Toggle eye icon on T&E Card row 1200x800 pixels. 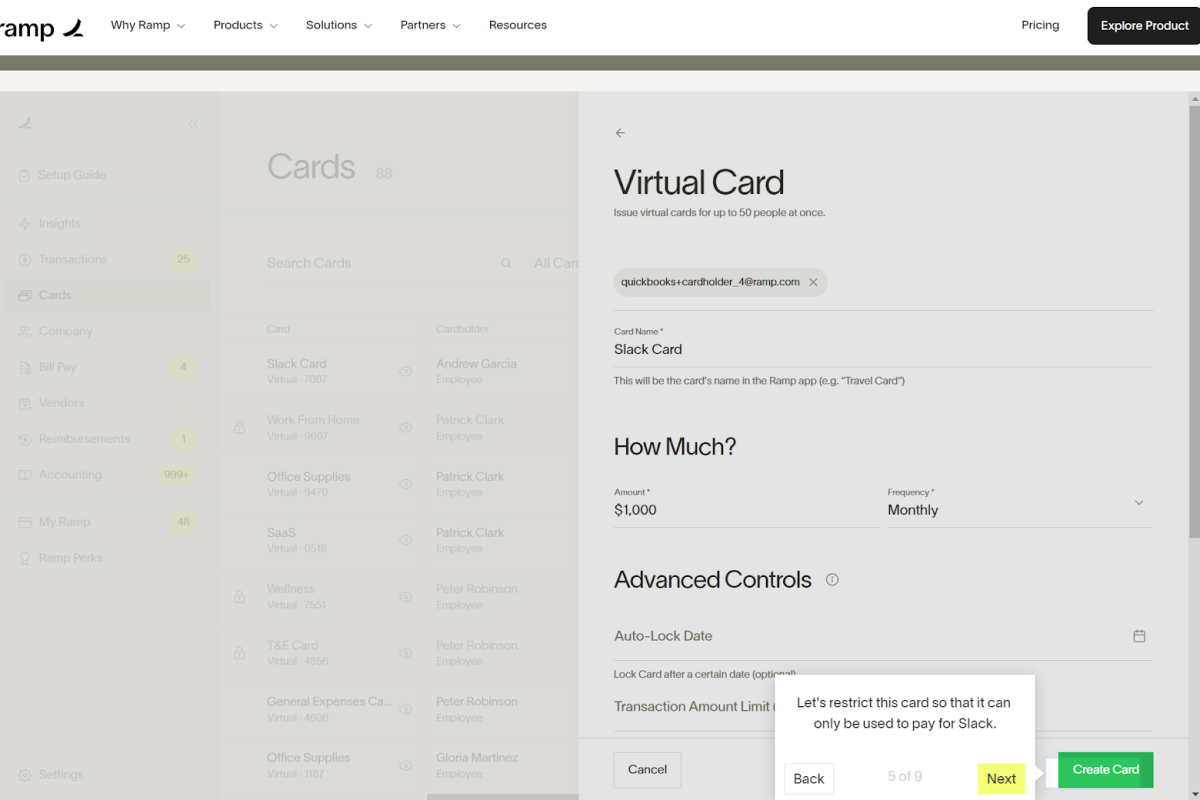point(406,653)
